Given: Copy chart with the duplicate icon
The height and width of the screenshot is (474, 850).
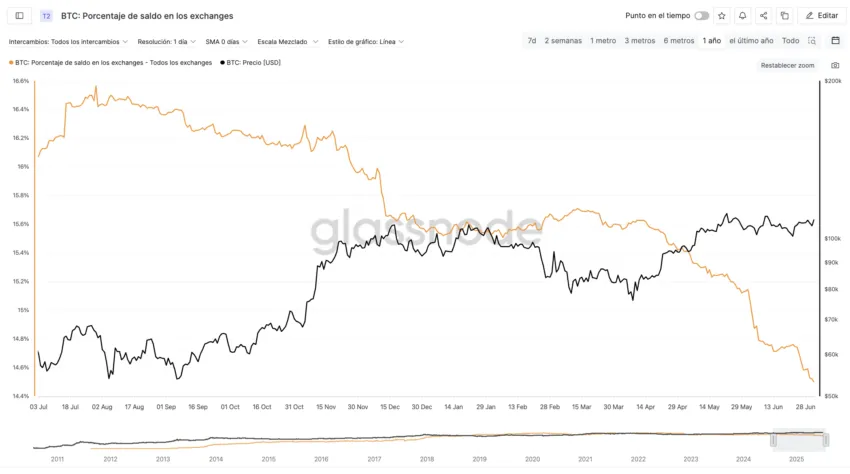Looking at the screenshot, I should point(784,16).
